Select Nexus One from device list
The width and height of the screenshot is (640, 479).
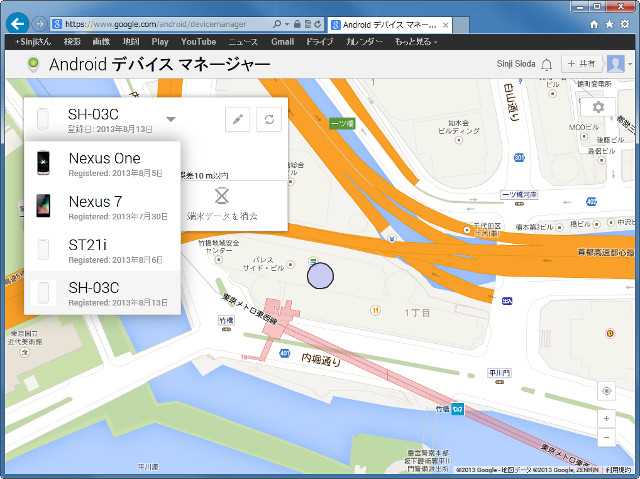pyautogui.click(x=102, y=164)
